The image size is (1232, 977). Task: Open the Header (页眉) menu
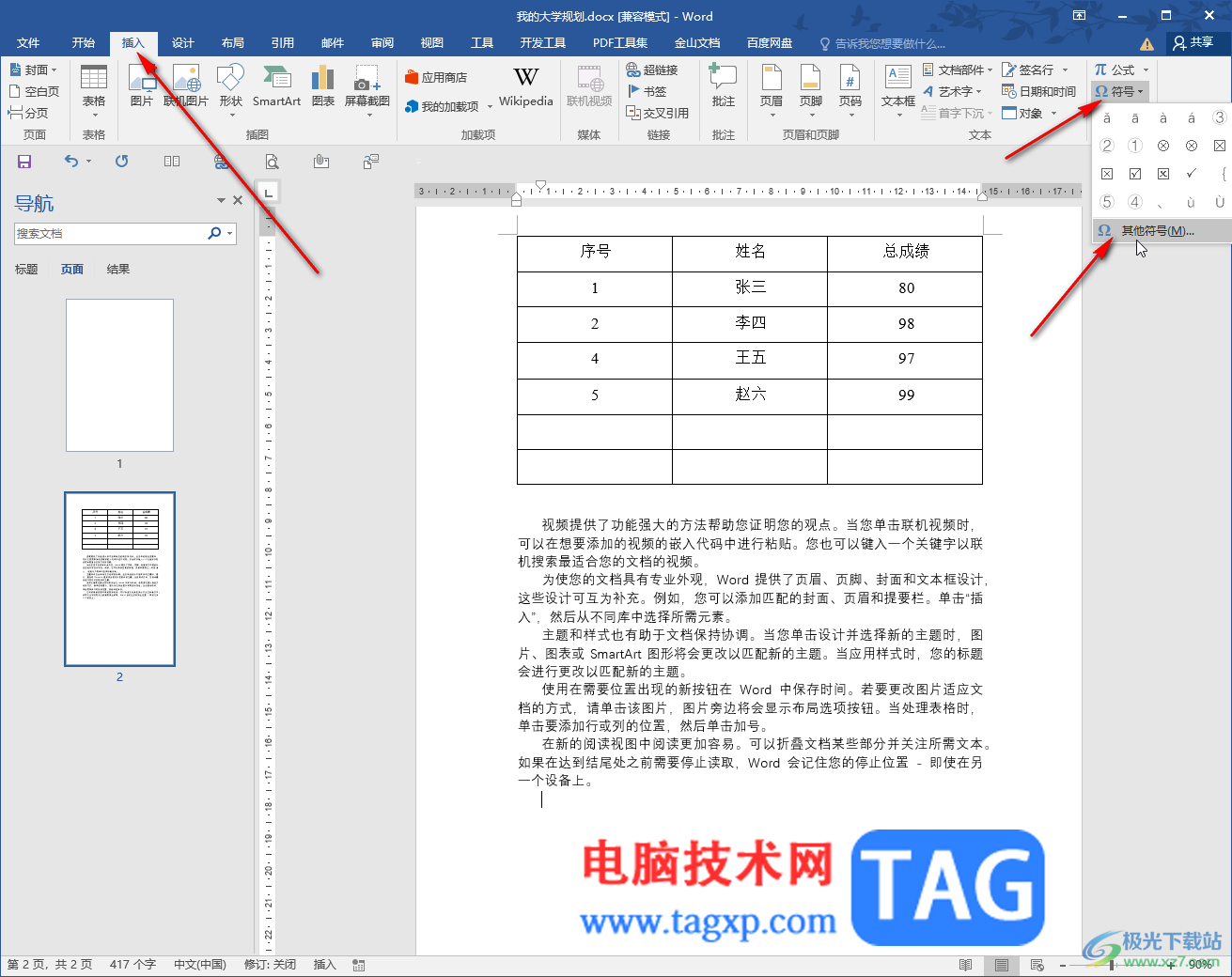772,90
